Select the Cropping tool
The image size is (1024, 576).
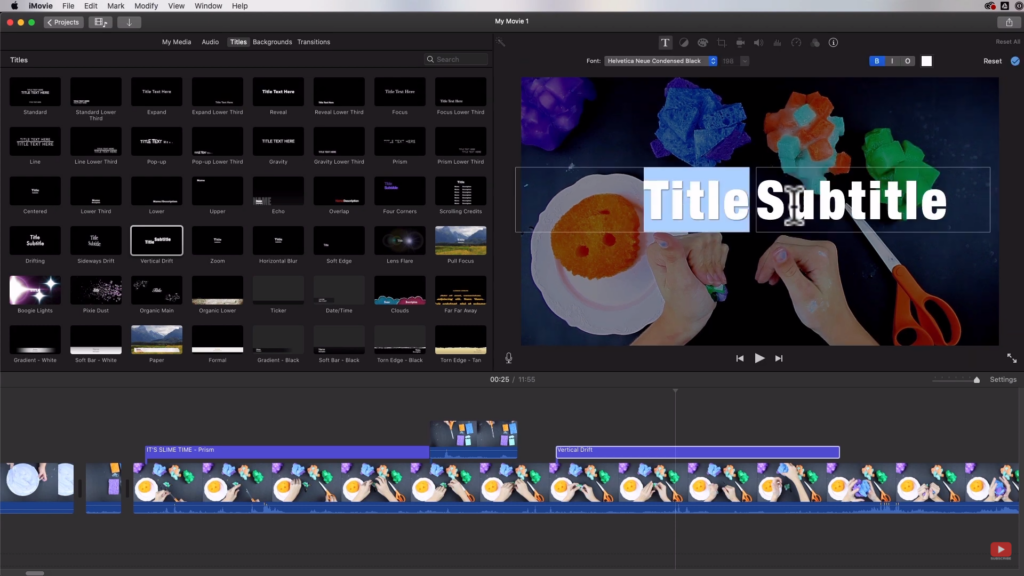(722, 42)
